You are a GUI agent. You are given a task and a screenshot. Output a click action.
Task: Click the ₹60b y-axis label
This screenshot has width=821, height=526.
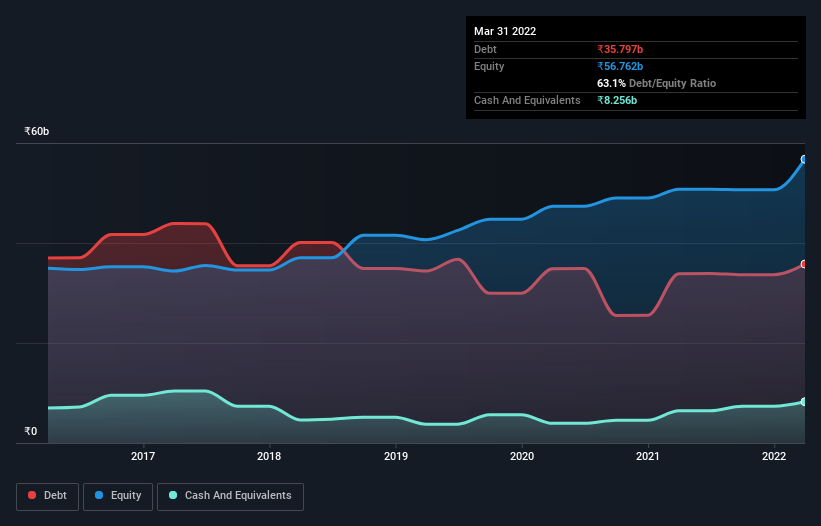37,131
